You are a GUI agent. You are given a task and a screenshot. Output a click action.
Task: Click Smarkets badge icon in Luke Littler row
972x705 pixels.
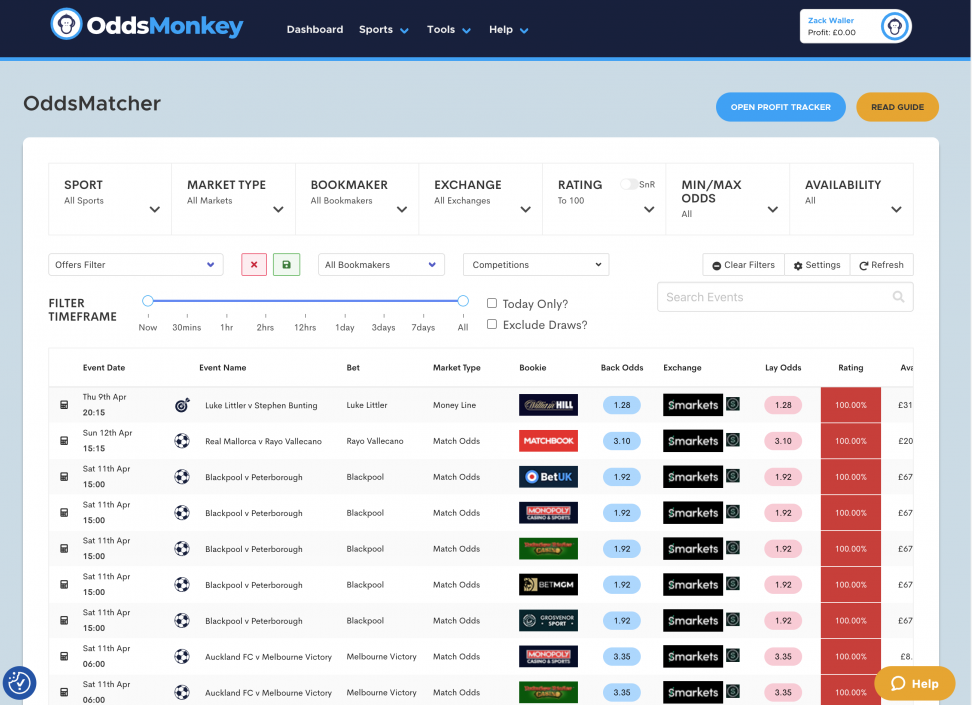click(733, 404)
